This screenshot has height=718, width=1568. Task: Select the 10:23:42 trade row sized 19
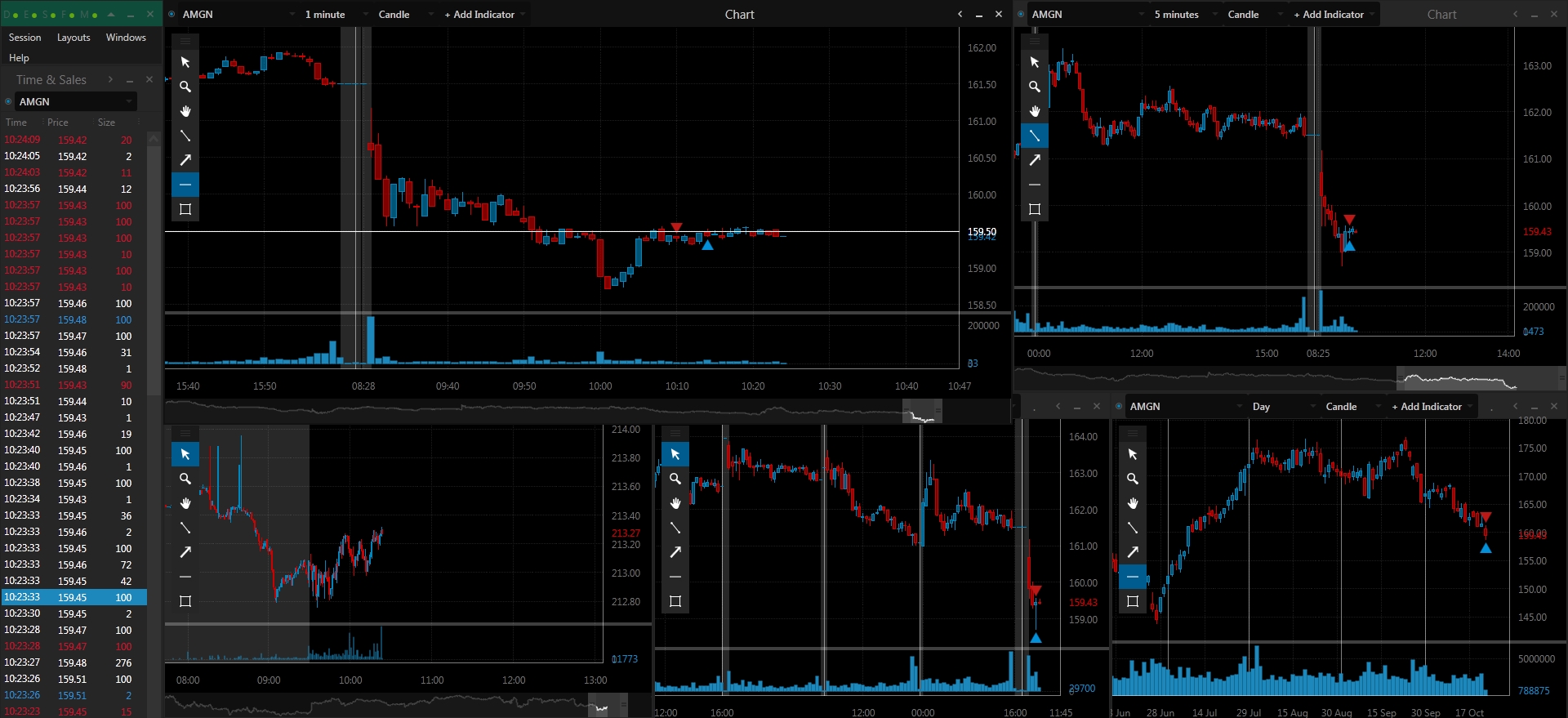(x=74, y=434)
